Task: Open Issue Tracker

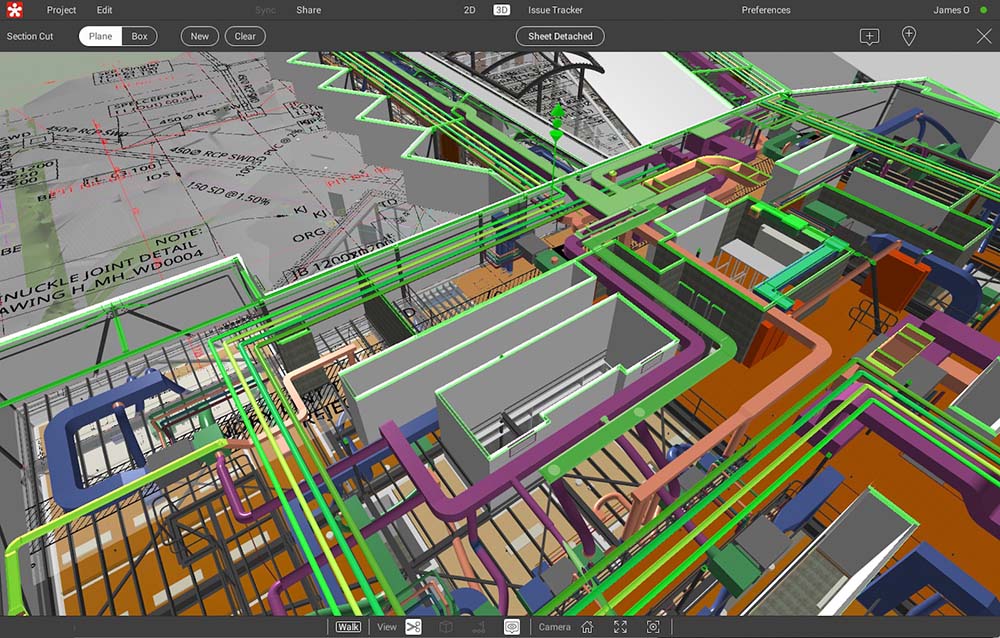Action: point(555,10)
